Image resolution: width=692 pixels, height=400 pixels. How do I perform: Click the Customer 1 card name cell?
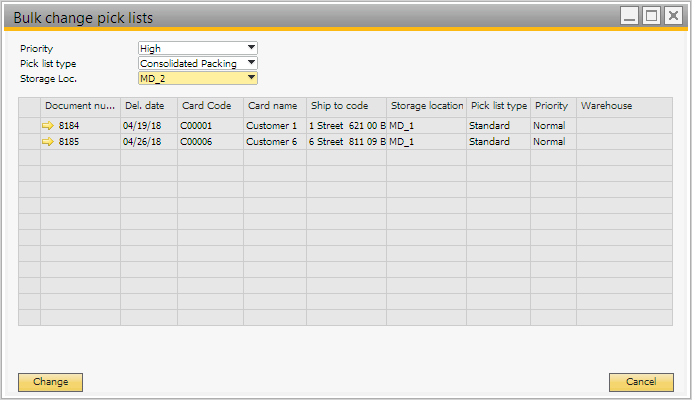274,126
